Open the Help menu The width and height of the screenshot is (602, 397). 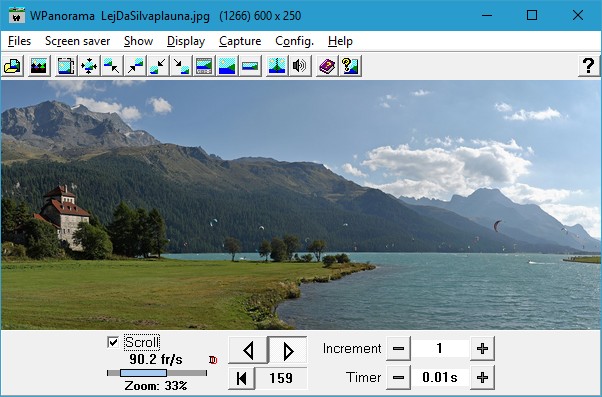point(340,41)
